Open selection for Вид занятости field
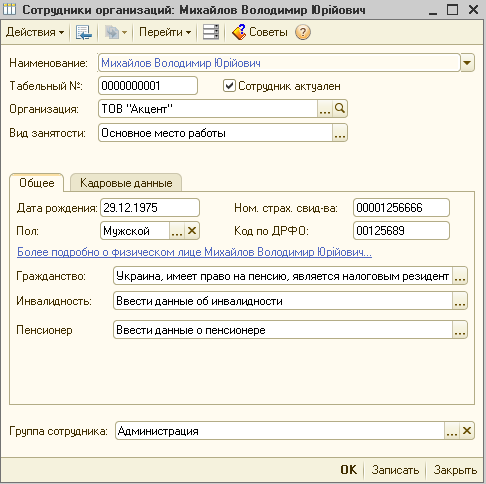The width and height of the screenshot is (486, 484). coord(340,133)
